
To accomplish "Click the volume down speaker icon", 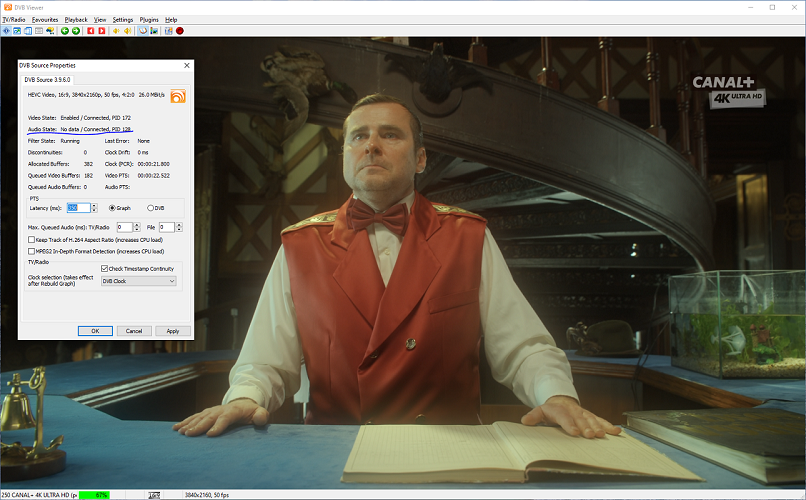I will coord(116,31).
